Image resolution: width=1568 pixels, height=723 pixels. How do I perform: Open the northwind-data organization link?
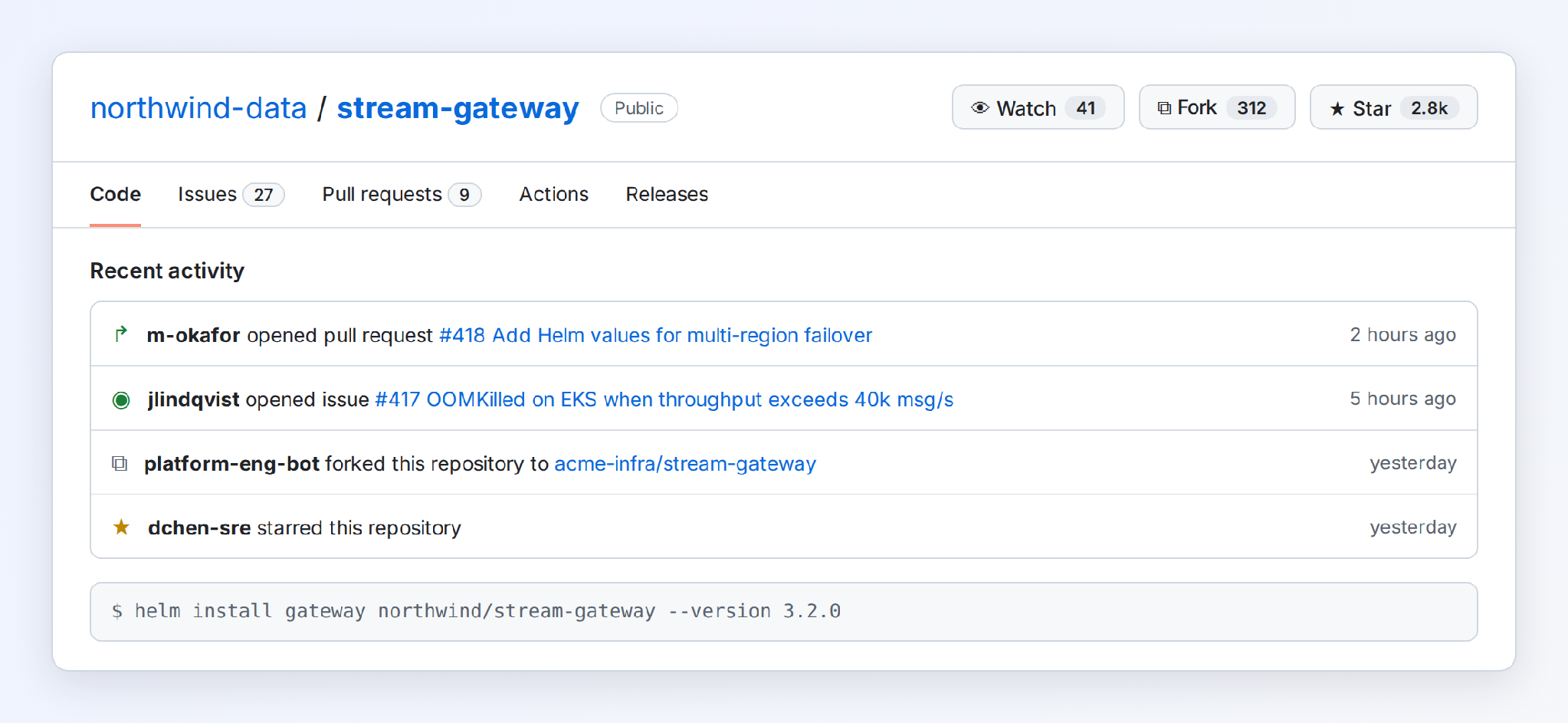tap(198, 108)
